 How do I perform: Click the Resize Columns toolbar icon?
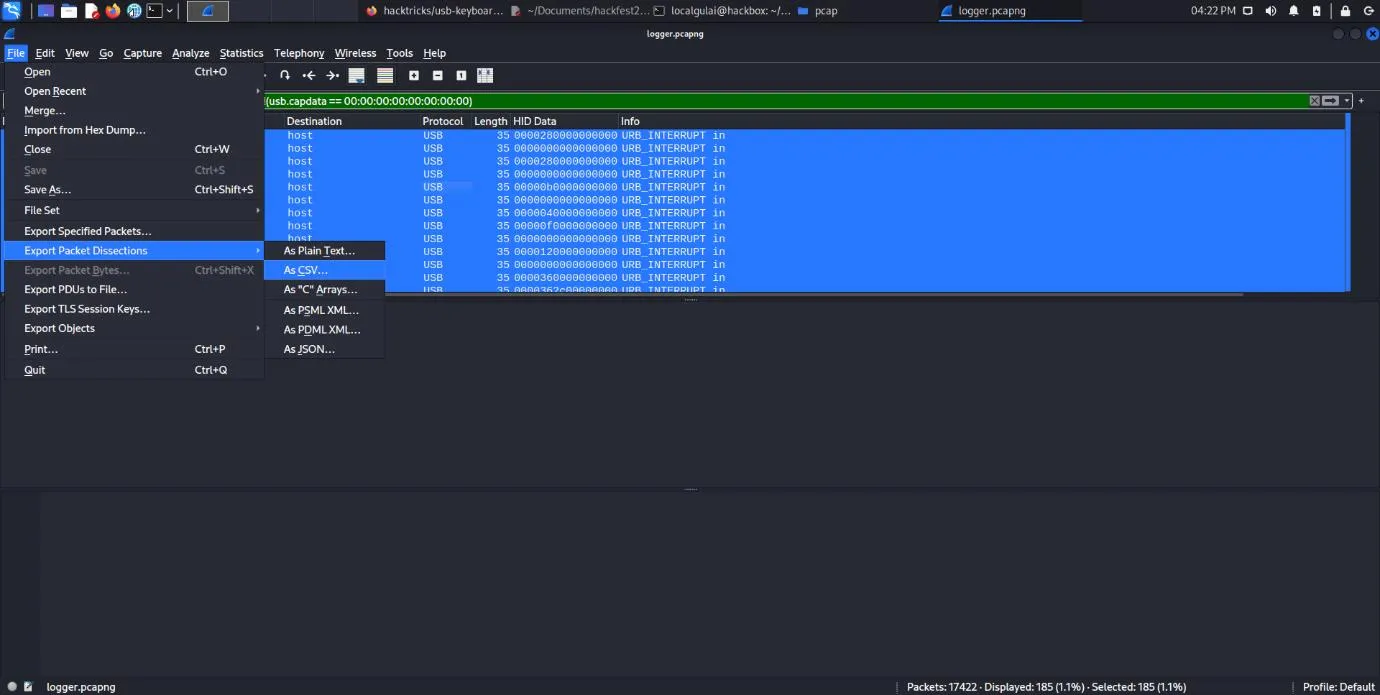click(485, 76)
